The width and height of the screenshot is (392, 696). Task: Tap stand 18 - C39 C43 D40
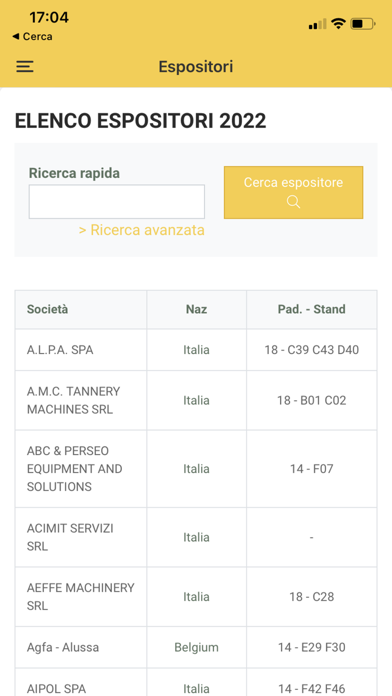pyautogui.click(x=312, y=350)
